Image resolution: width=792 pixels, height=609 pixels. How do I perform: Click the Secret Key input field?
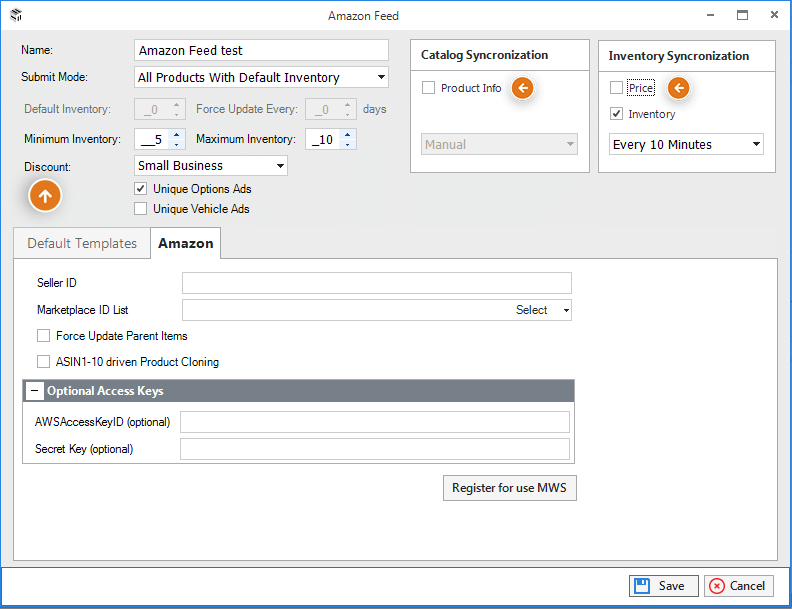pyautogui.click(x=375, y=449)
